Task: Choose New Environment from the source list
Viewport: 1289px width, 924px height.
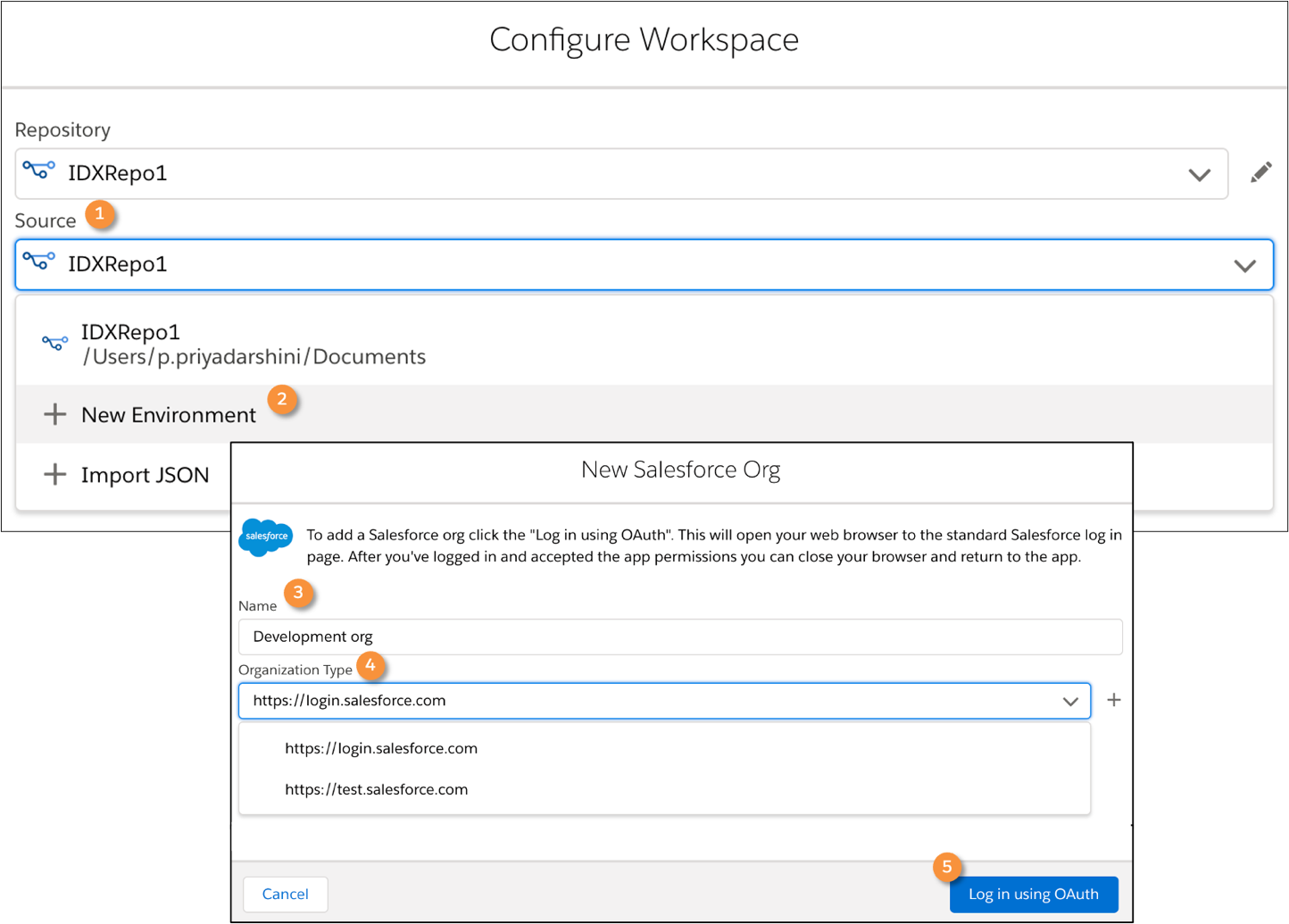Action: coord(644,414)
